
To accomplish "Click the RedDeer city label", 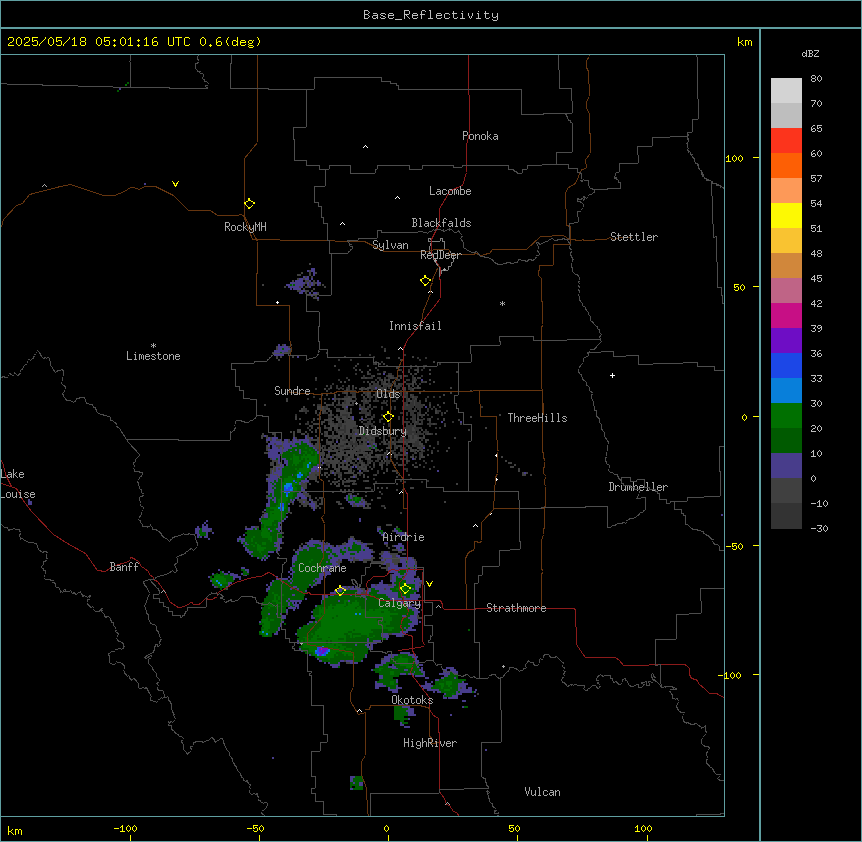I will pyautogui.click(x=440, y=255).
